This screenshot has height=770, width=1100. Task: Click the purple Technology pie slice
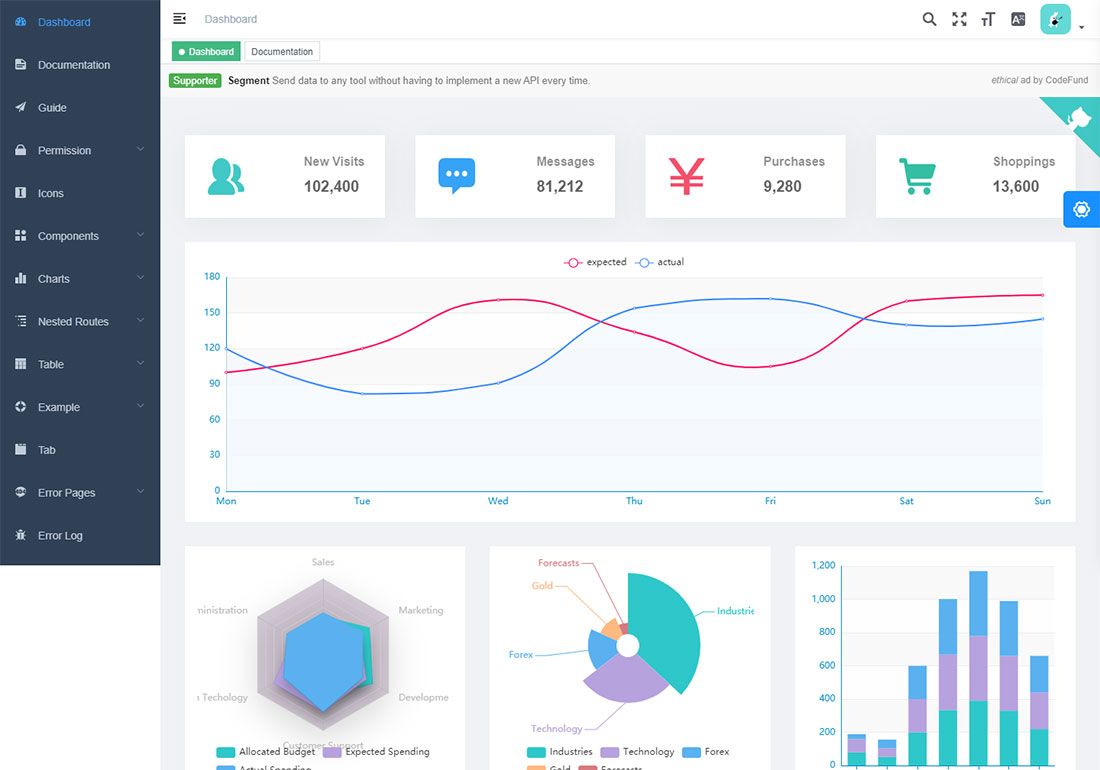click(624, 680)
